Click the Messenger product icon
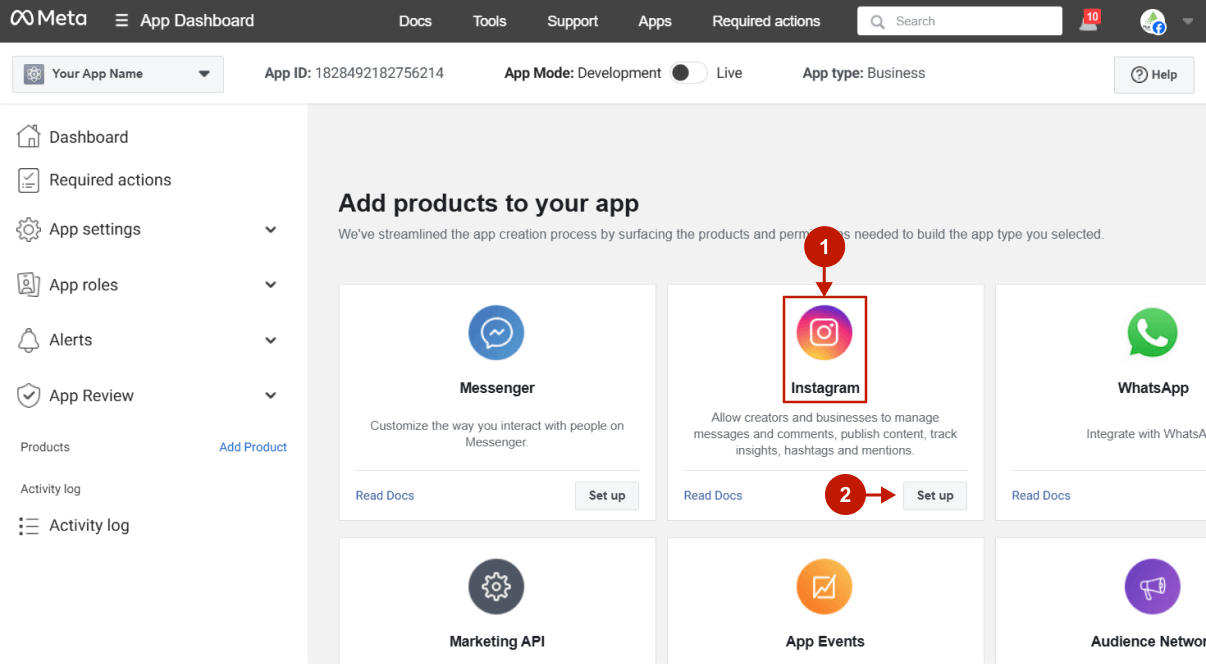This screenshot has width=1206, height=664. [x=497, y=332]
